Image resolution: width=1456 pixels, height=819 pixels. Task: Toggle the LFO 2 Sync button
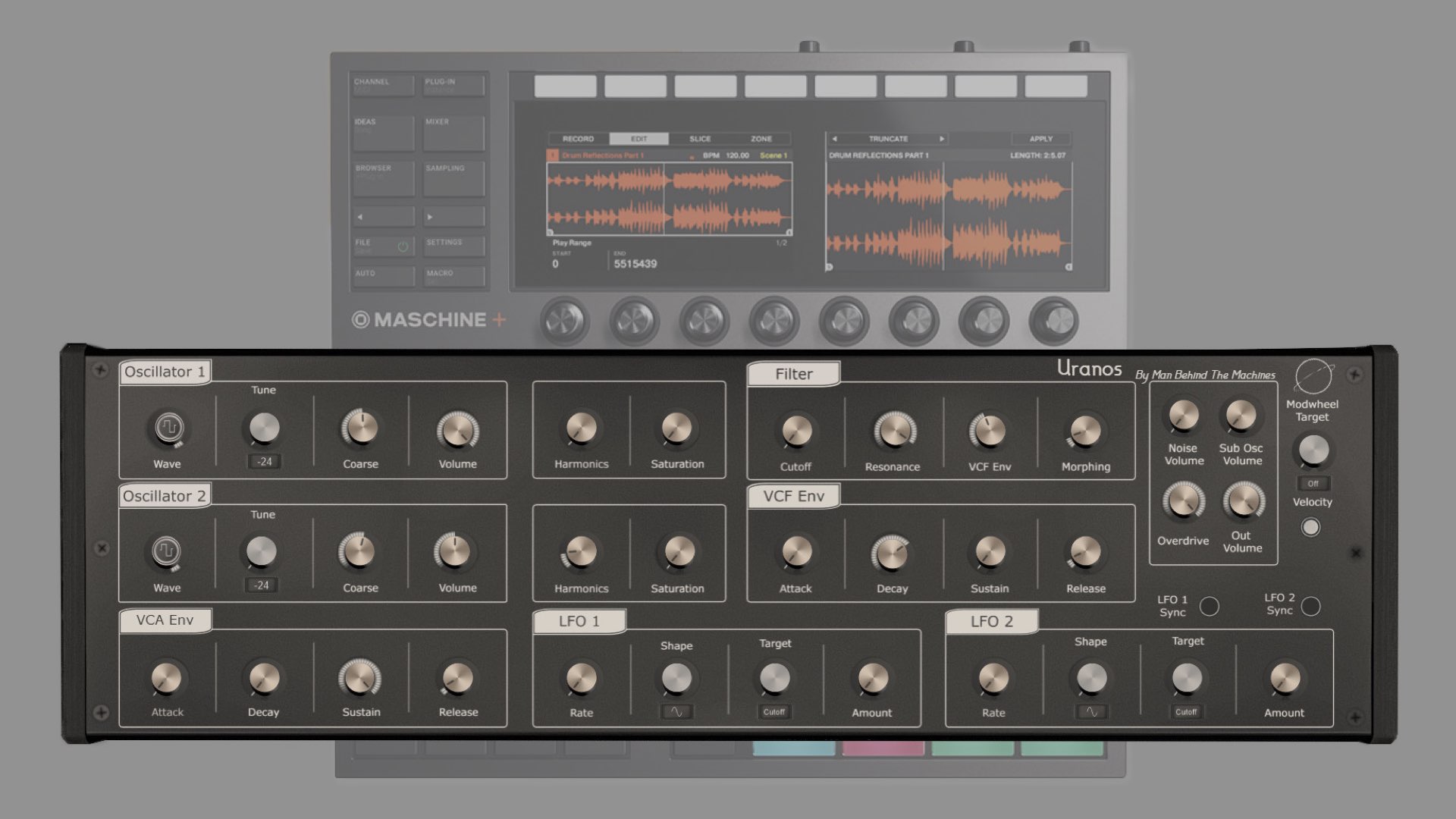(x=1310, y=606)
